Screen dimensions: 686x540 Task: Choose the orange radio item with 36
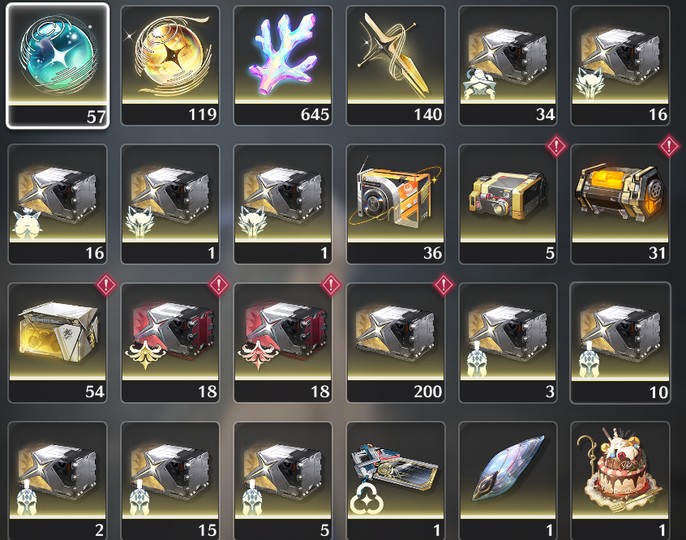click(396, 204)
